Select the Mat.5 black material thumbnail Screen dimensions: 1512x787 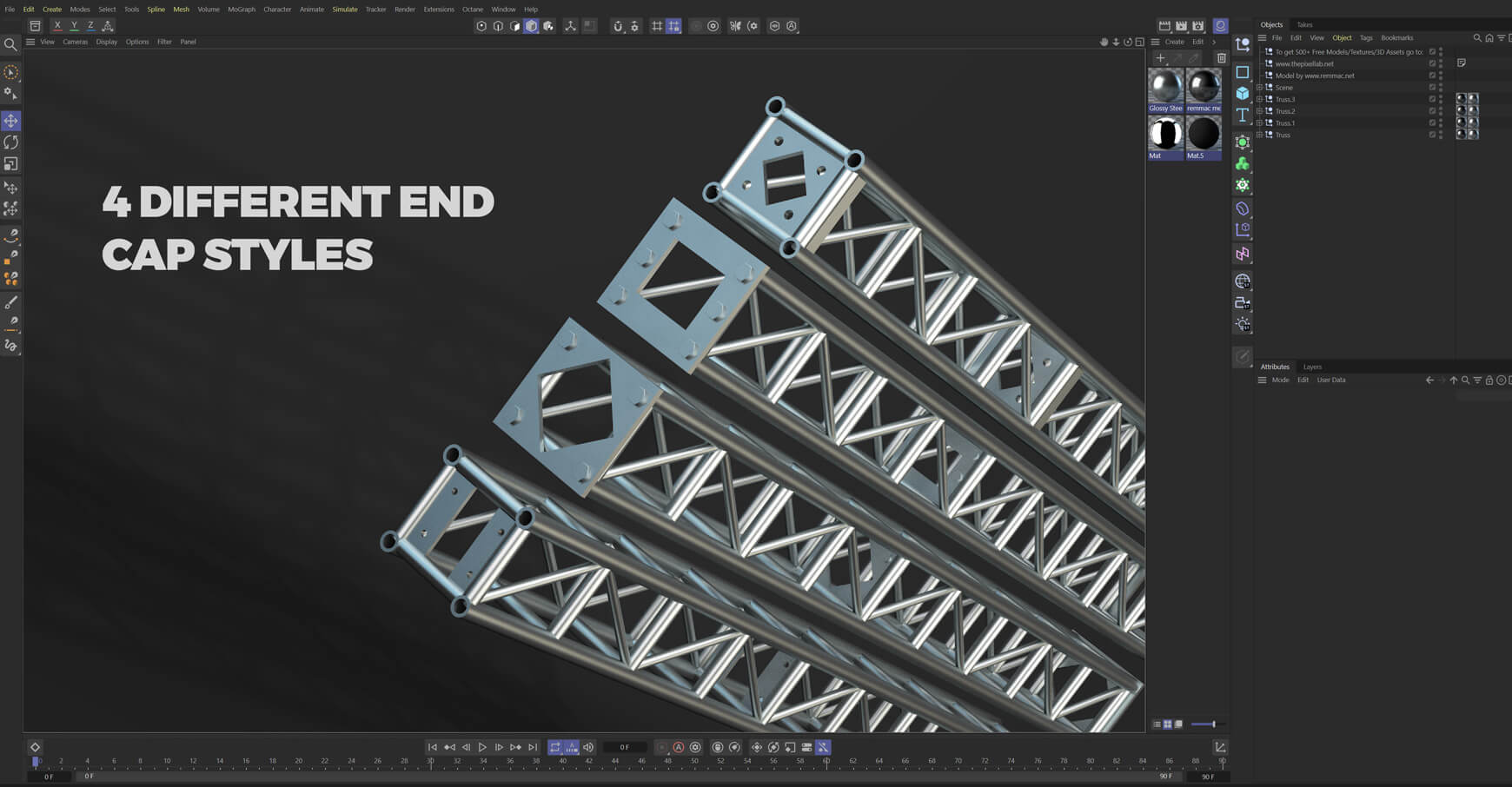pyautogui.click(x=1204, y=138)
